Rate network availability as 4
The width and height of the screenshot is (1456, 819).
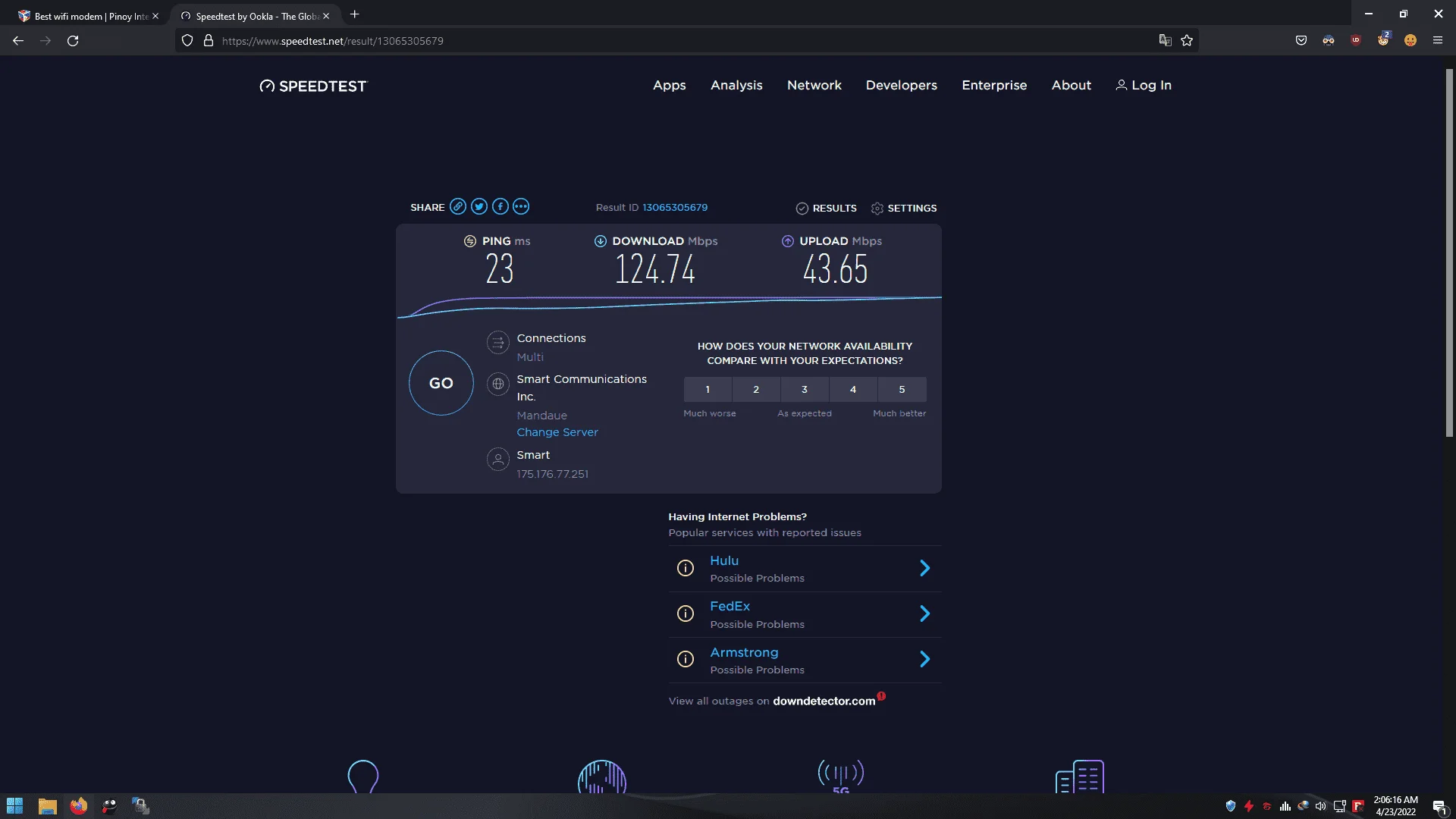point(853,390)
